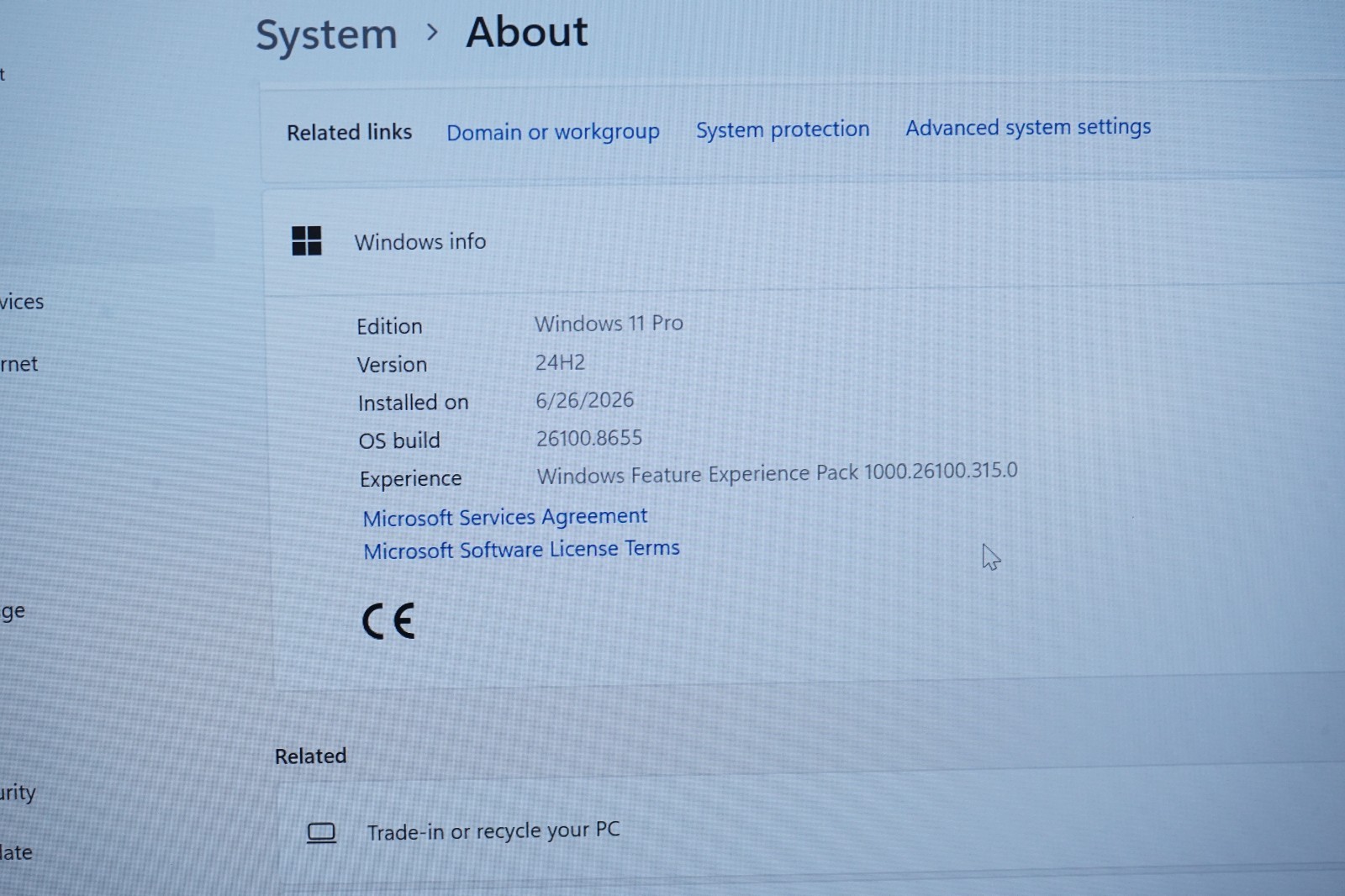
Task: Open the Microsoft Software License Terms link
Action: click(x=521, y=550)
